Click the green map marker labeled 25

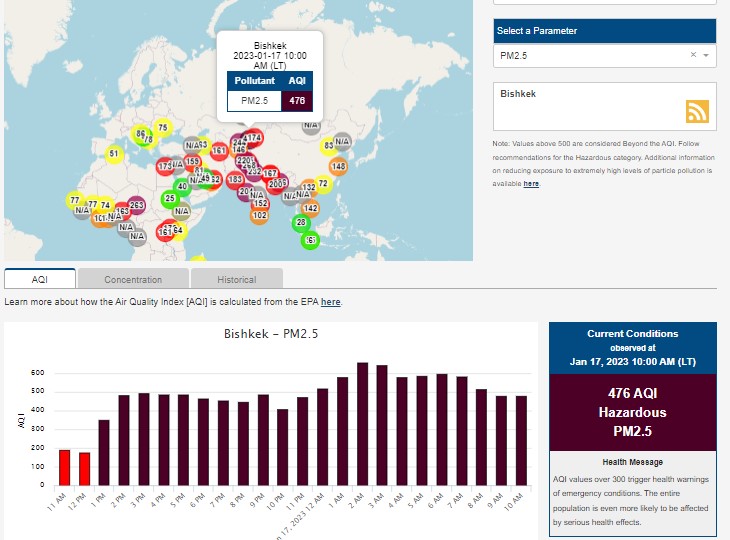pyautogui.click(x=170, y=199)
